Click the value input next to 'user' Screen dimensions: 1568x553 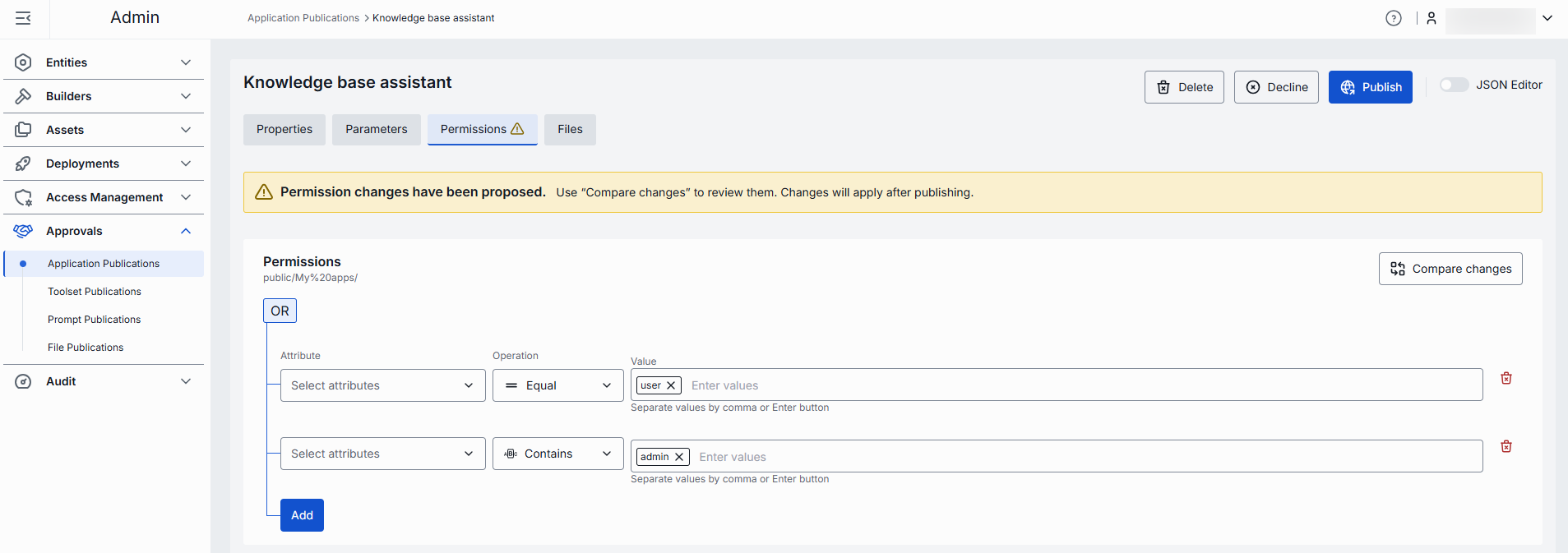click(1069, 385)
